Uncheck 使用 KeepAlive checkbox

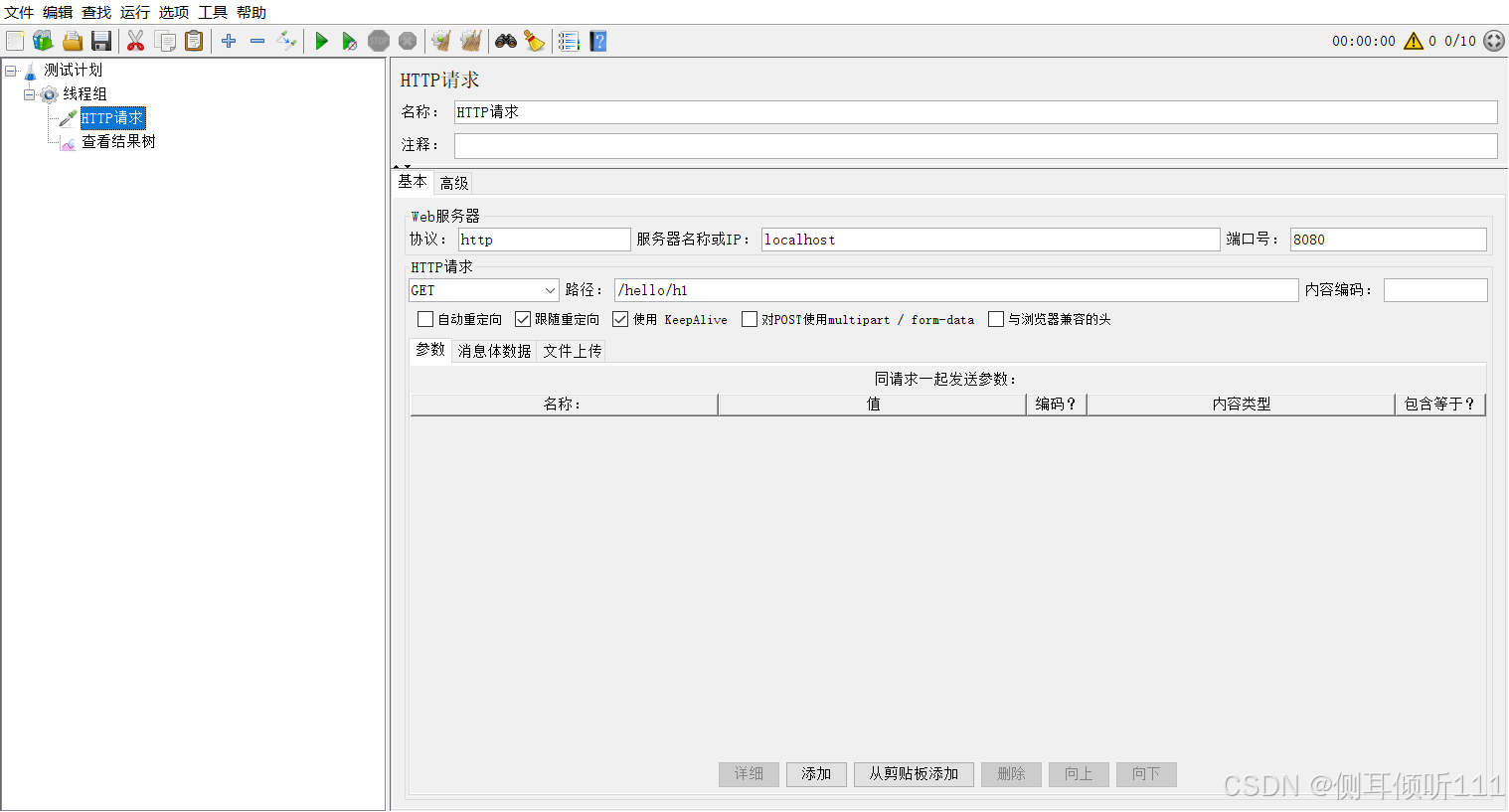tap(620, 319)
